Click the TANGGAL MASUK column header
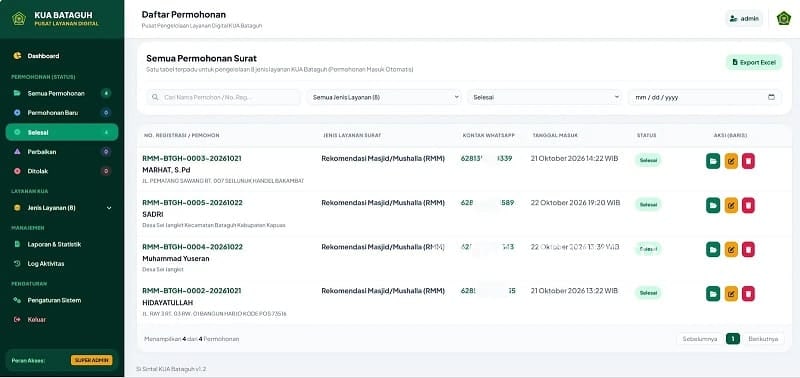The image size is (800, 378). coord(555,136)
